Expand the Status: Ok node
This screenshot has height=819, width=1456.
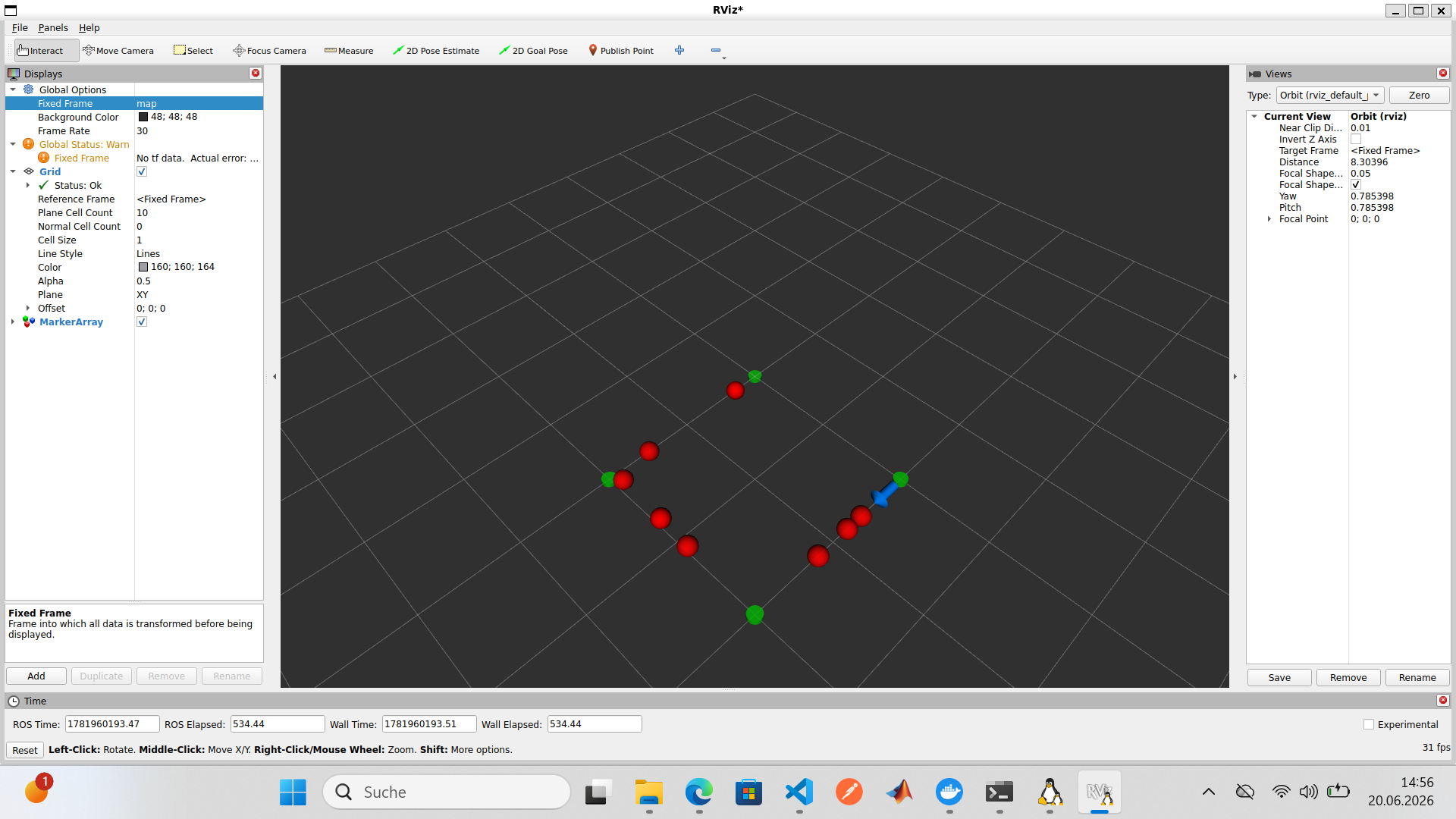click(28, 185)
